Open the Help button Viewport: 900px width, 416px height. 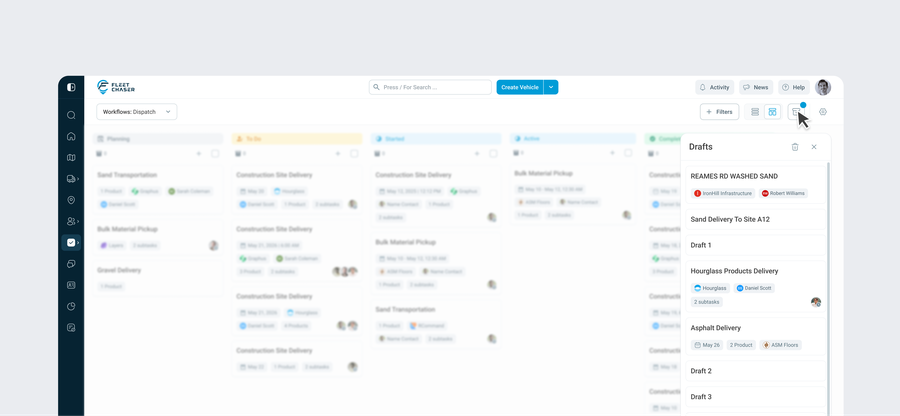[x=794, y=87]
